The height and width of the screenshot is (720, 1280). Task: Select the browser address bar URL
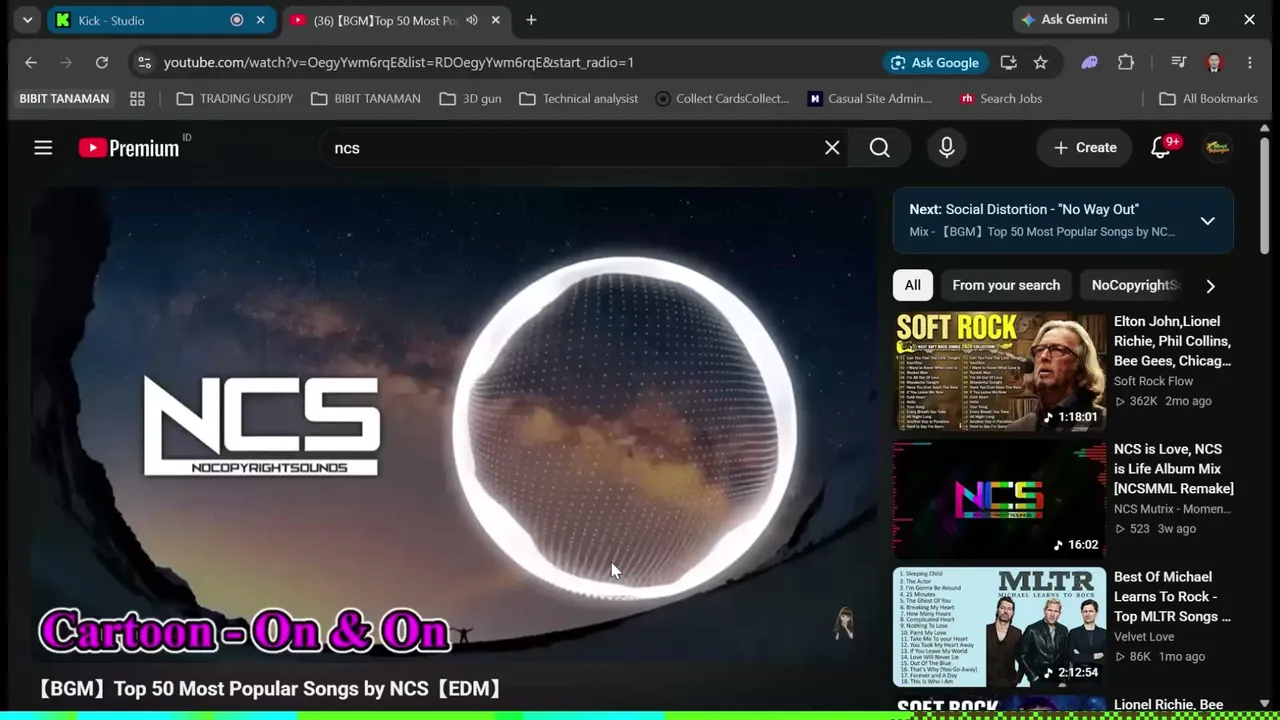pos(399,63)
